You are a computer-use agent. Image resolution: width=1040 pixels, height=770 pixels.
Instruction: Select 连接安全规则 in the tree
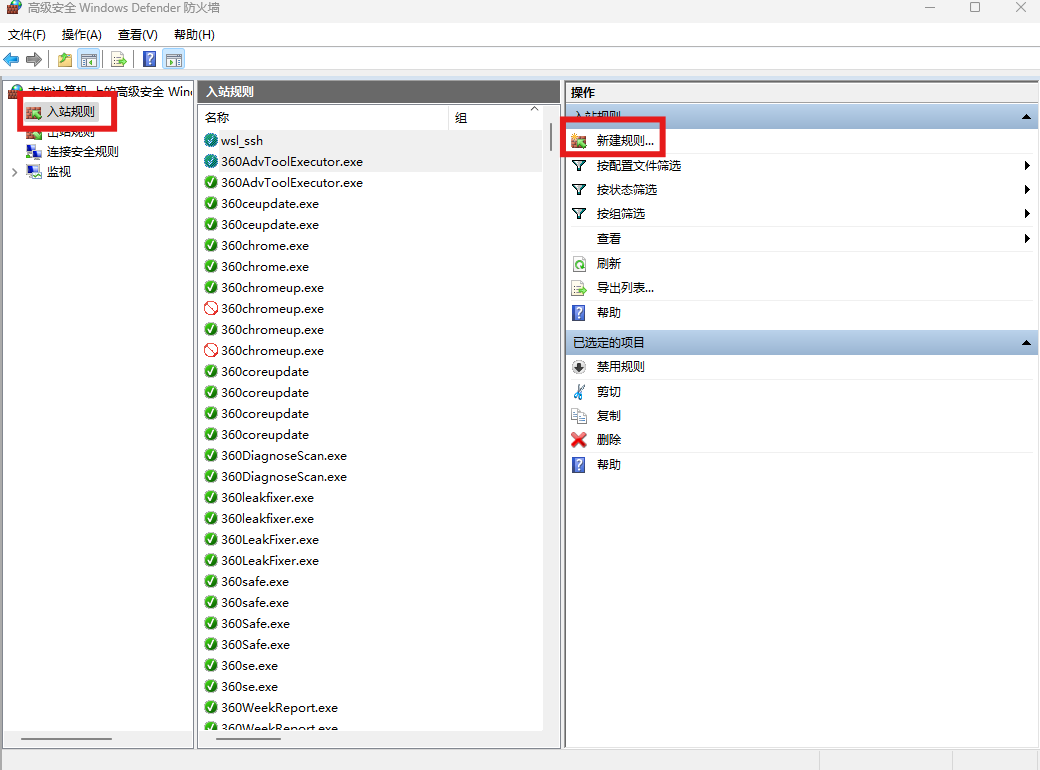point(83,152)
